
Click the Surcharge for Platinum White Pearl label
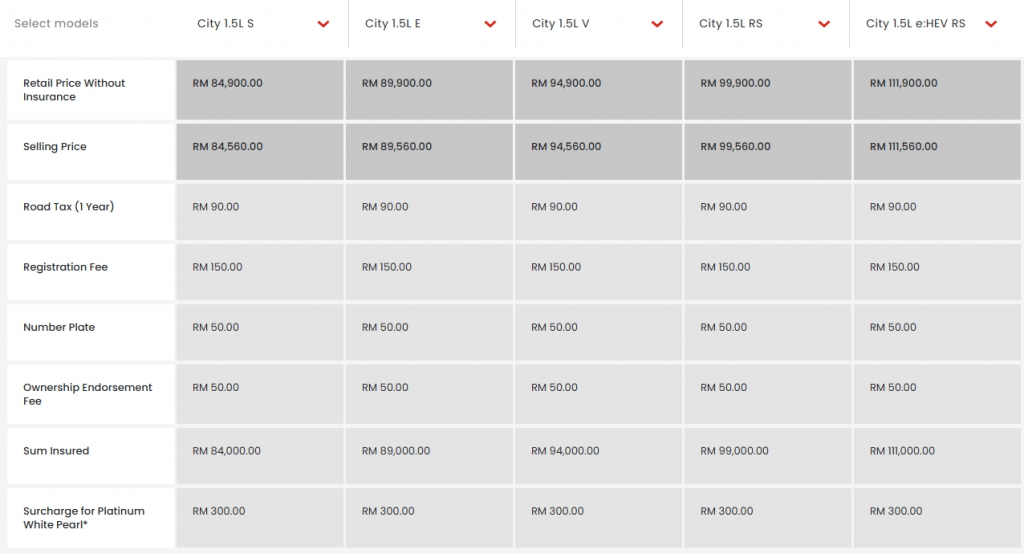tap(83, 517)
